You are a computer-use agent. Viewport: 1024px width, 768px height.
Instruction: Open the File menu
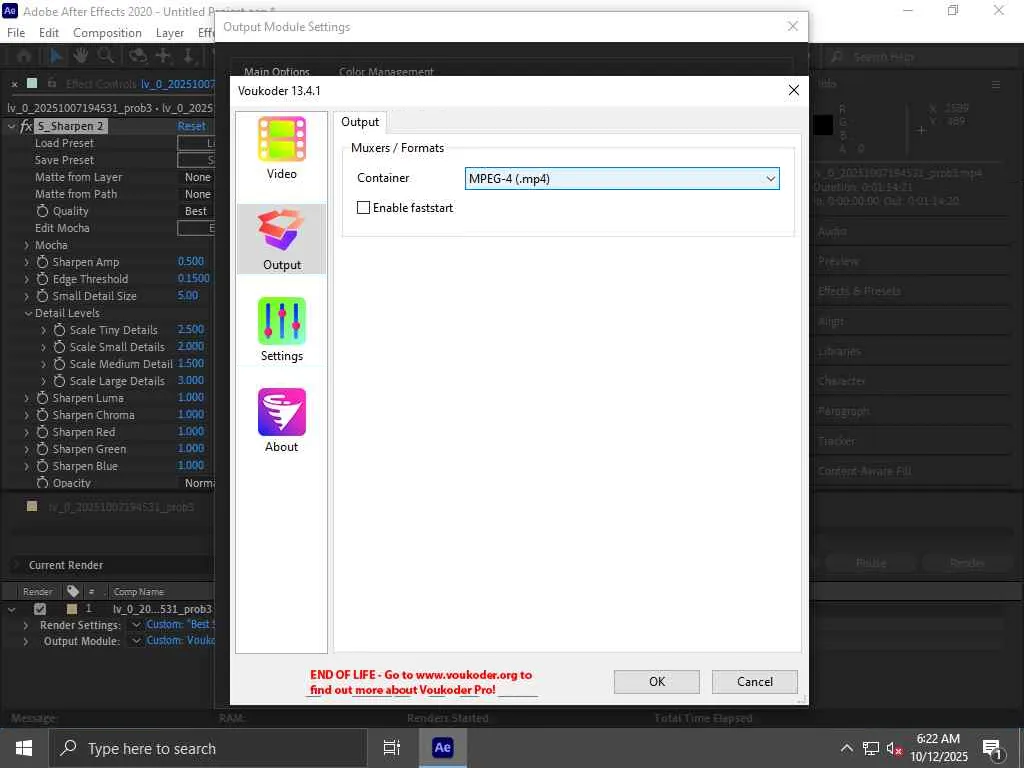click(x=16, y=33)
